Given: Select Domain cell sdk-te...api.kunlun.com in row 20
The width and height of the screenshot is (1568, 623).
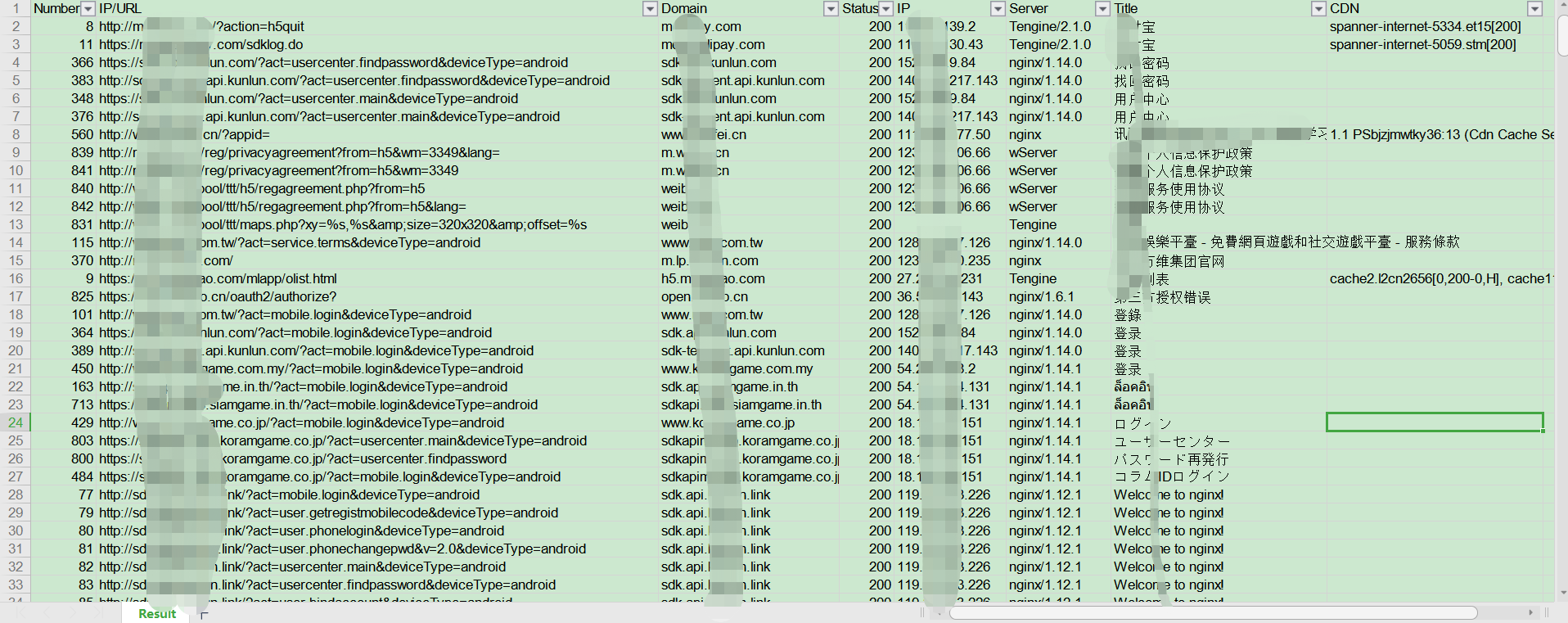Looking at the screenshot, I should click(x=749, y=350).
